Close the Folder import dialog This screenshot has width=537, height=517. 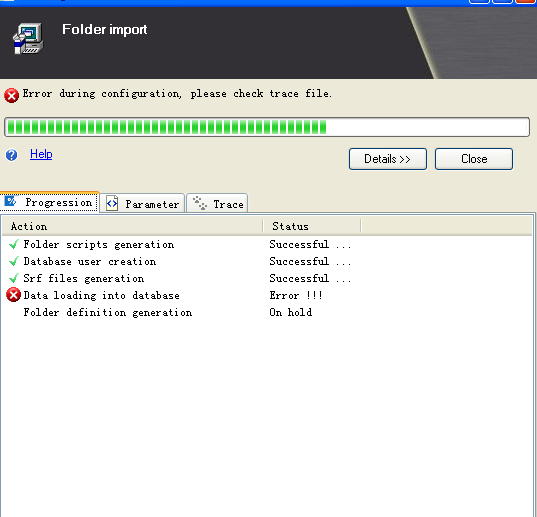(x=474, y=159)
